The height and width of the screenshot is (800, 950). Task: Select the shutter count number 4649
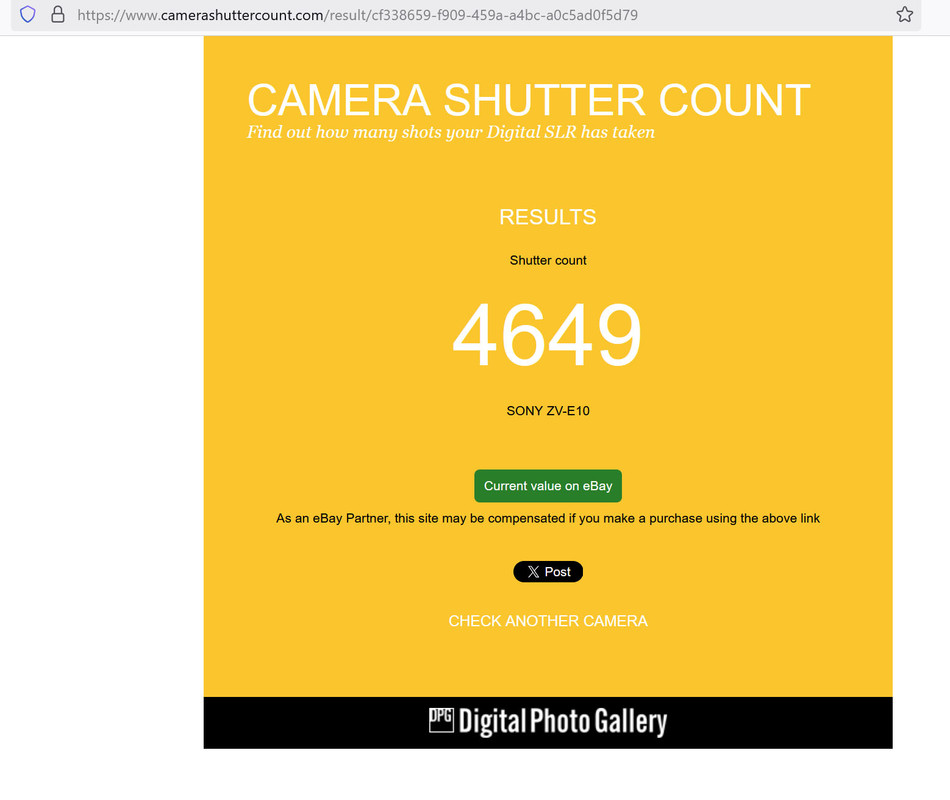coord(547,335)
